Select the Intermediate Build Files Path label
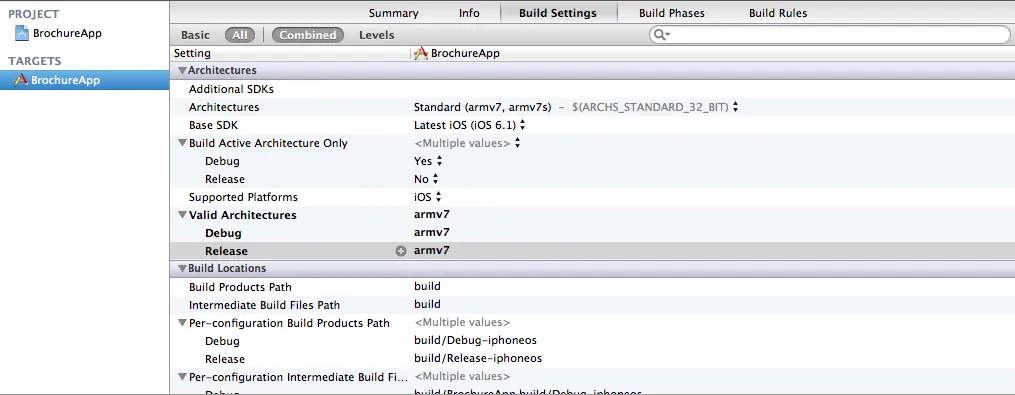The width and height of the screenshot is (1015, 395). pyautogui.click(x=264, y=305)
